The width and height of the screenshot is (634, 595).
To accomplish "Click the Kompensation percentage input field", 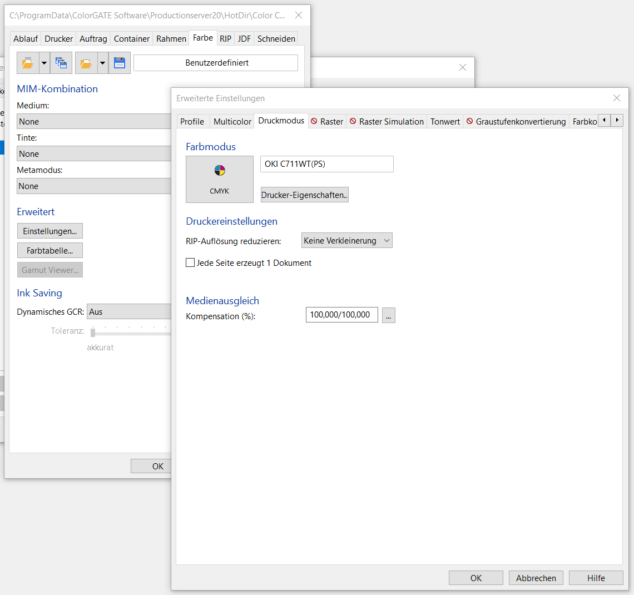I will (x=341, y=315).
